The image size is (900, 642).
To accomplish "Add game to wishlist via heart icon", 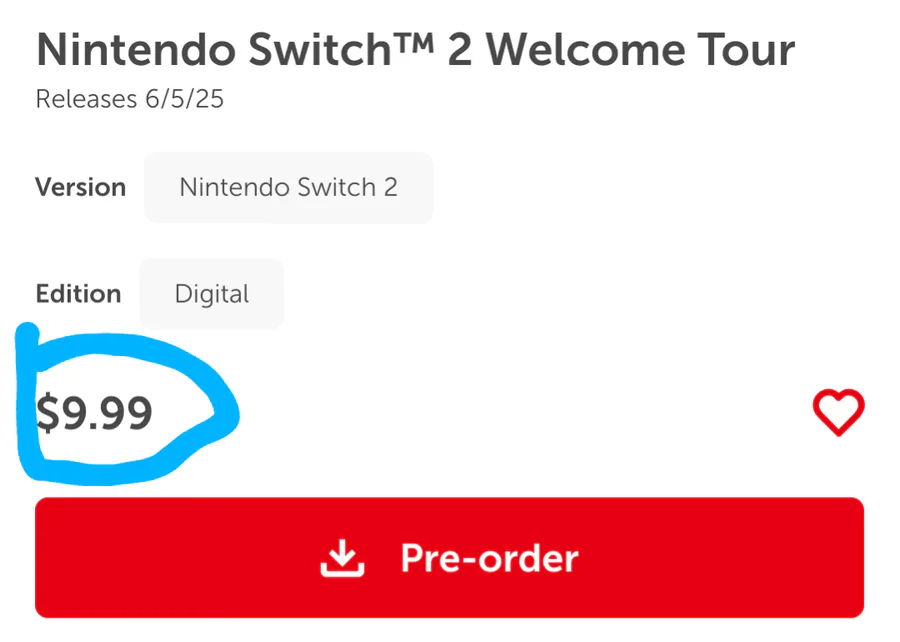I will tap(838, 412).
